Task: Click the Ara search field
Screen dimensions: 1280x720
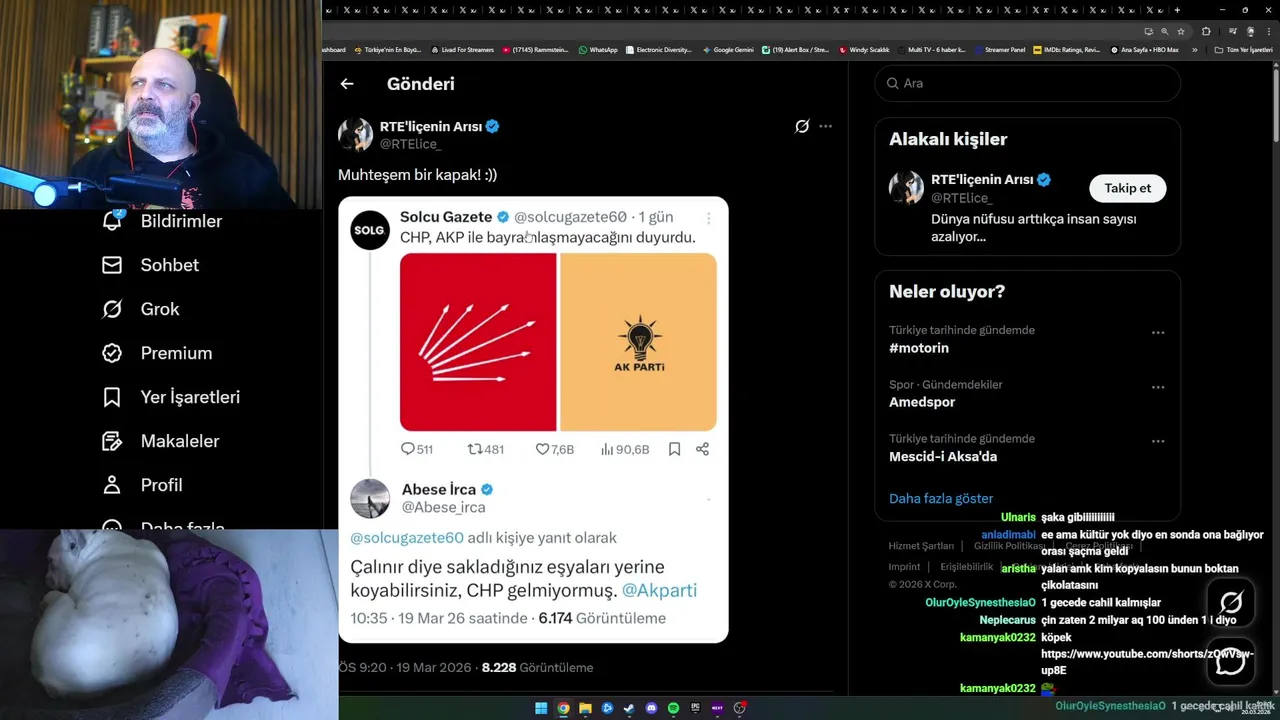Action: click(1028, 83)
